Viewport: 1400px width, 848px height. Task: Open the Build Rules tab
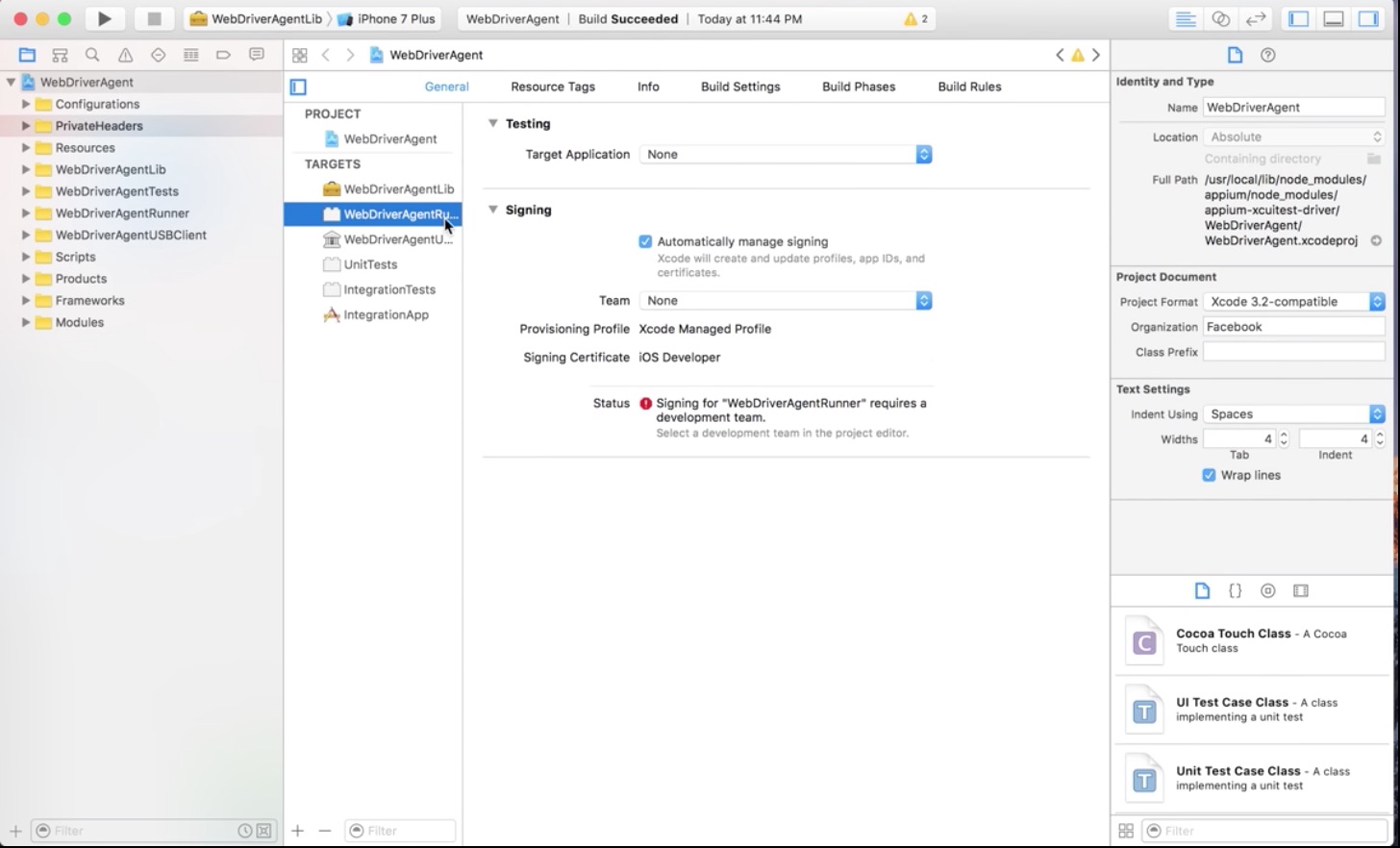click(x=969, y=87)
